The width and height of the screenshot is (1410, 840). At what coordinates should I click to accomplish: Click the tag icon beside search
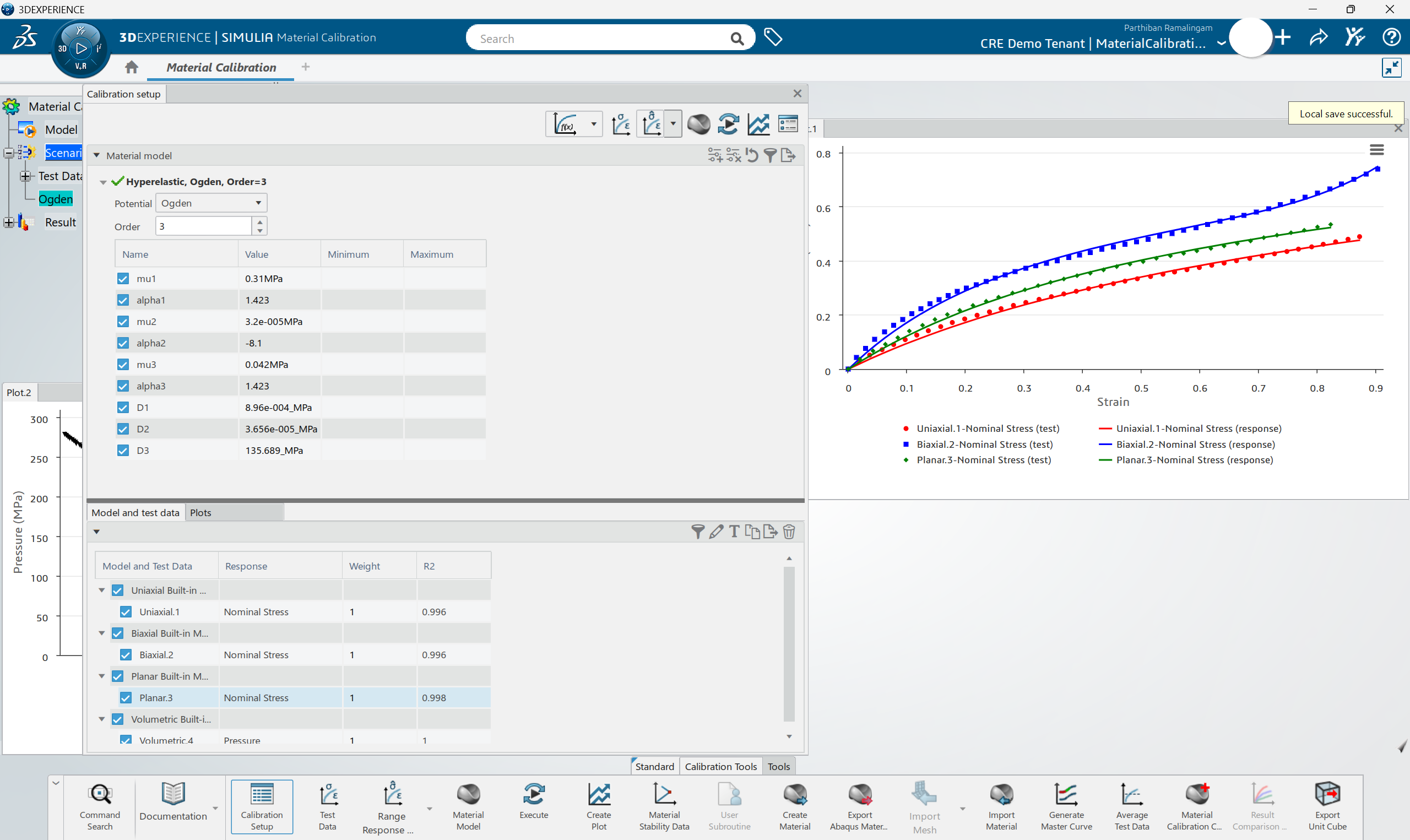click(773, 37)
